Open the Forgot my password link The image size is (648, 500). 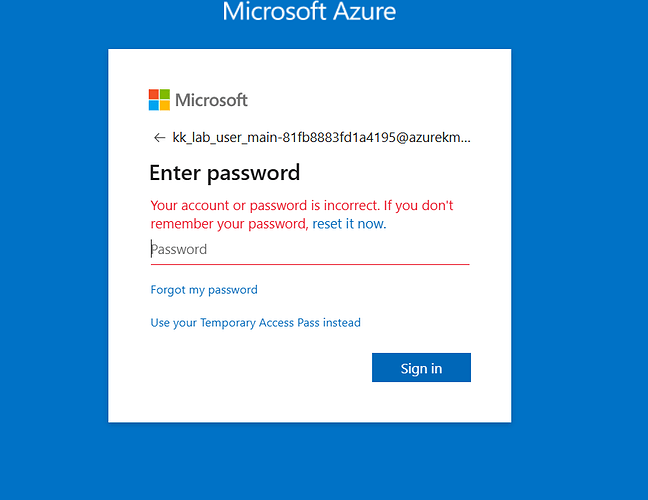pos(204,290)
